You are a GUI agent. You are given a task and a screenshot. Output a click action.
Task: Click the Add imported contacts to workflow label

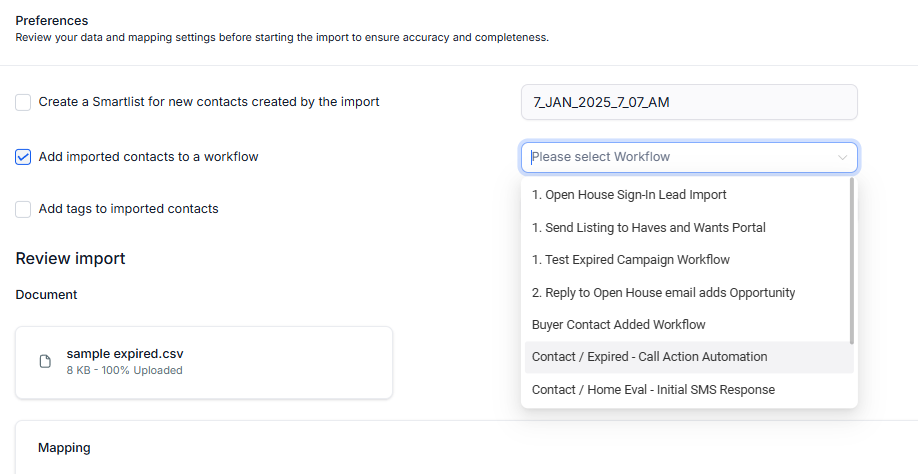(148, 157)
